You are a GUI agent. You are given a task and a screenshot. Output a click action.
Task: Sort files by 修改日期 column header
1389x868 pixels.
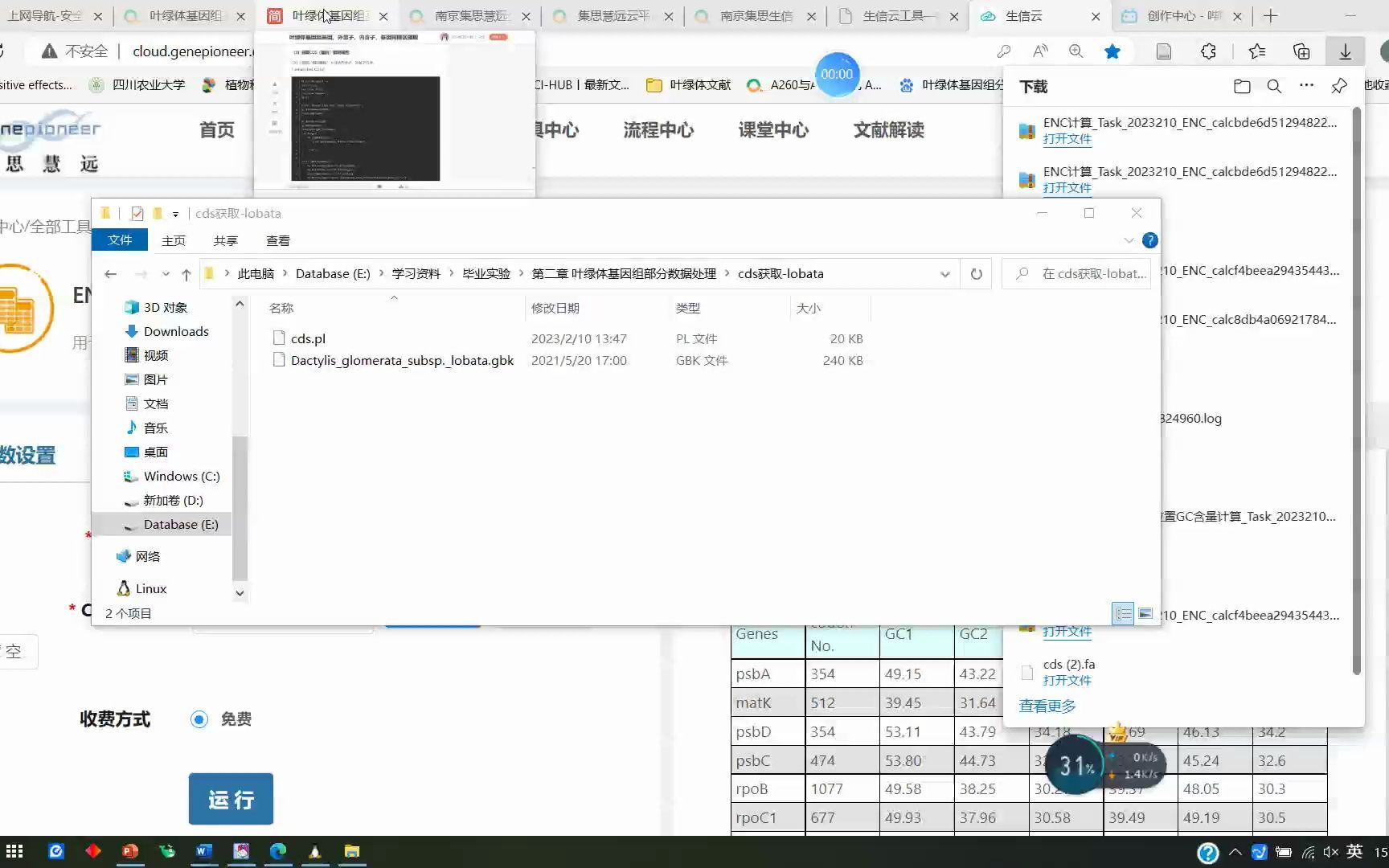pos(555,308)
